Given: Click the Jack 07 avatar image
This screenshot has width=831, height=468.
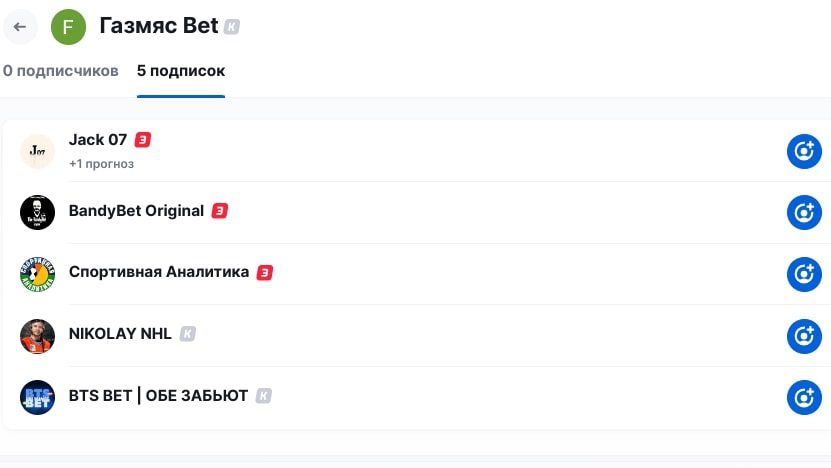Looking at the screenshot, I should (38, 151).
